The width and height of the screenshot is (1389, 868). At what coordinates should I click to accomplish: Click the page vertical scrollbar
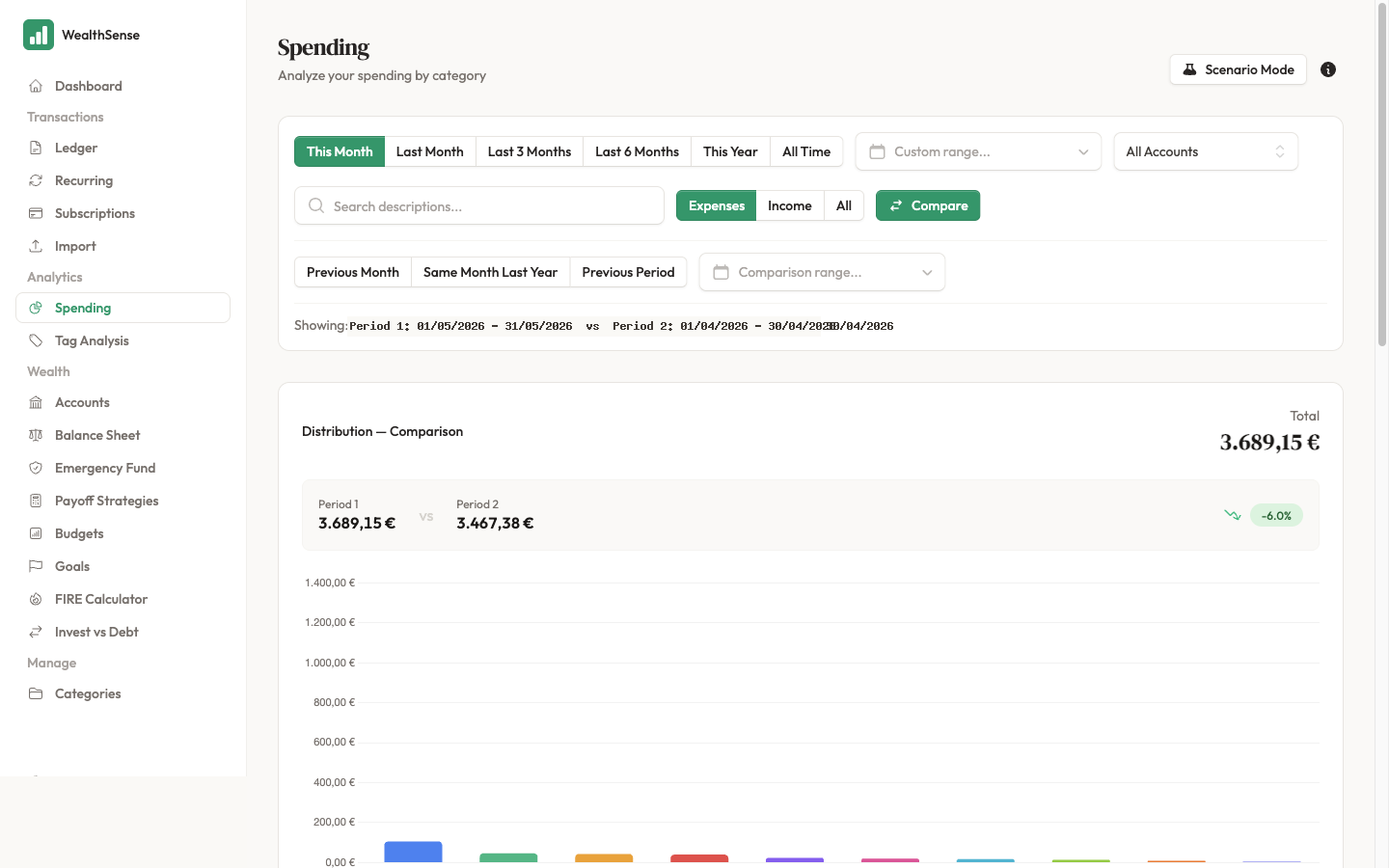tap(1381, 174)
